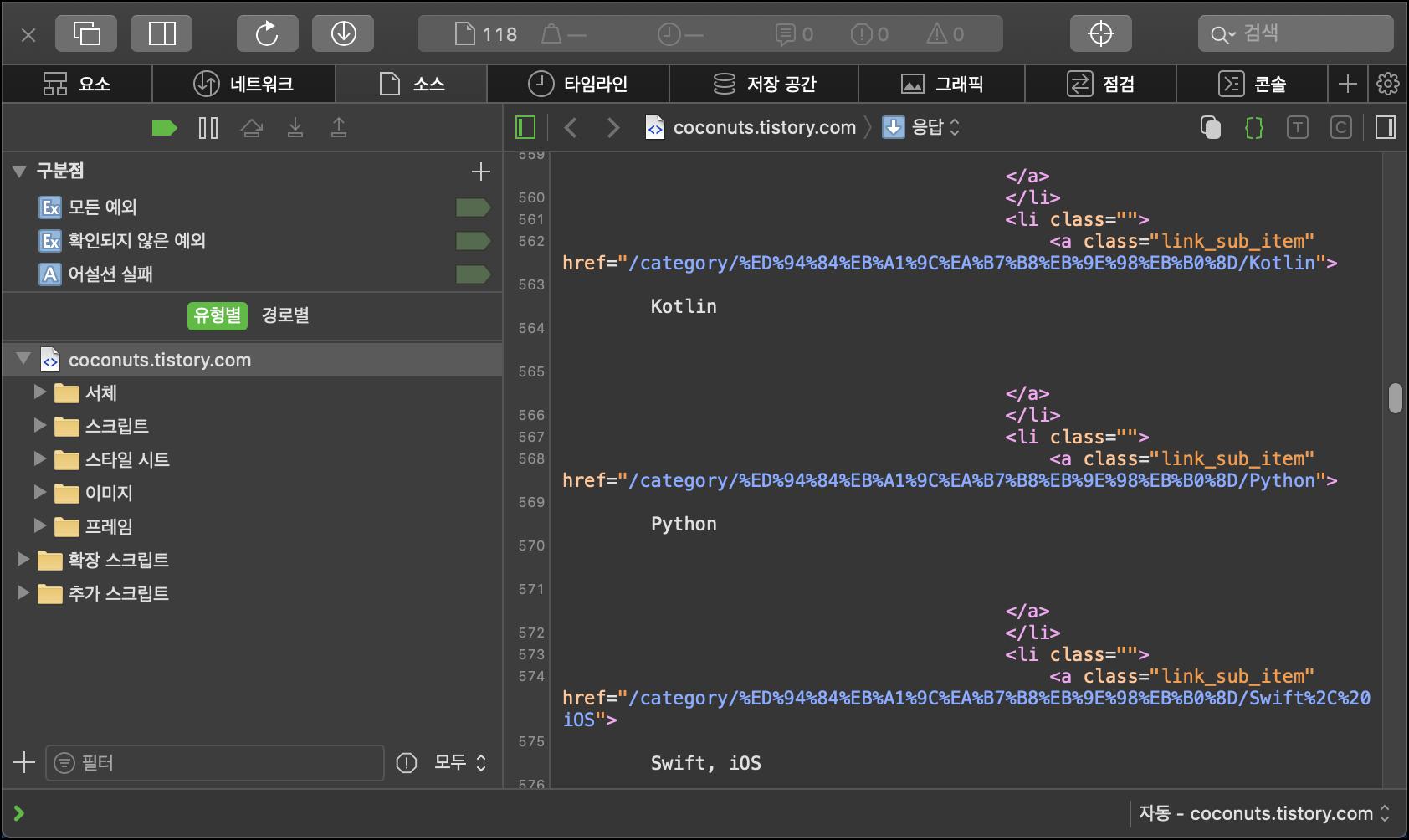Open the 그래픽 (Graphics) tab
Screen dimensions: 1409x840
942,84
